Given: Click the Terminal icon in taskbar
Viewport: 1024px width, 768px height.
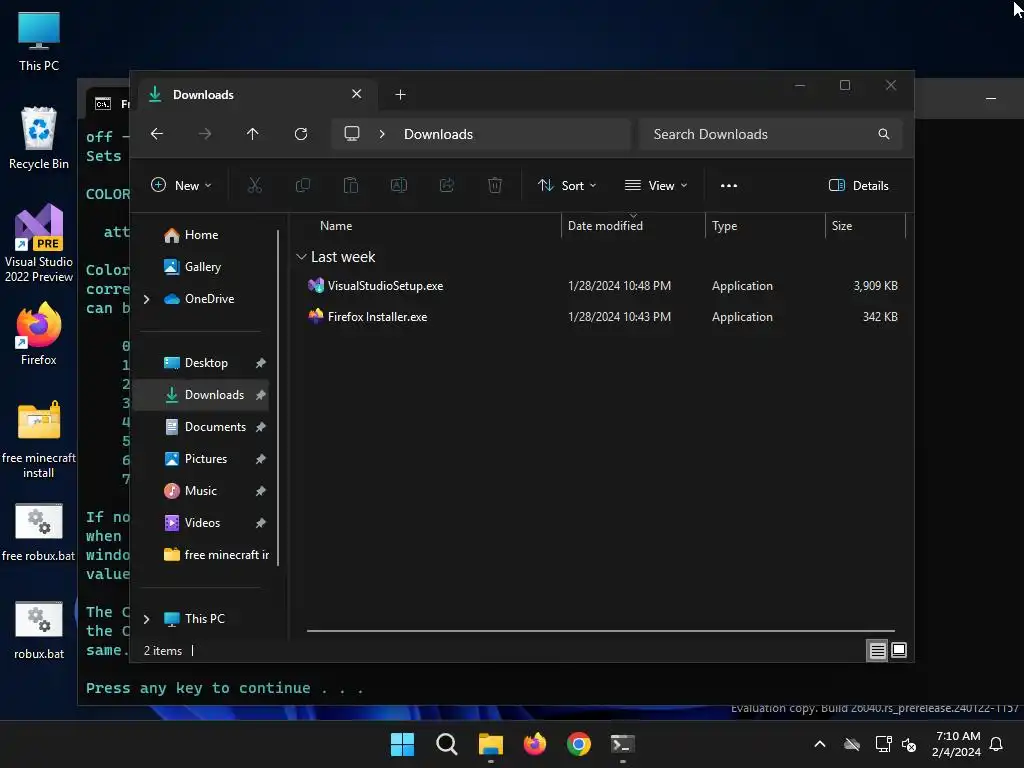Looking at the screenshot, I should click(622, 744).
